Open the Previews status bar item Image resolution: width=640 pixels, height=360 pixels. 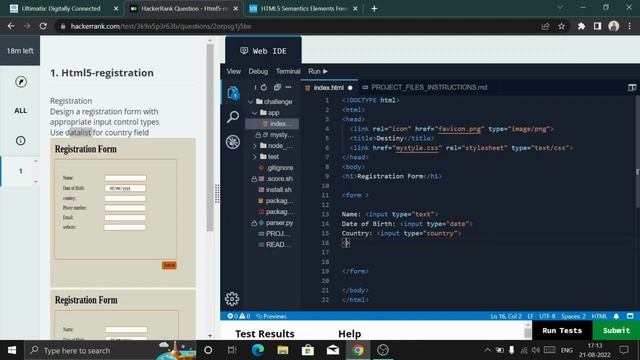click(x=271, y=316)
